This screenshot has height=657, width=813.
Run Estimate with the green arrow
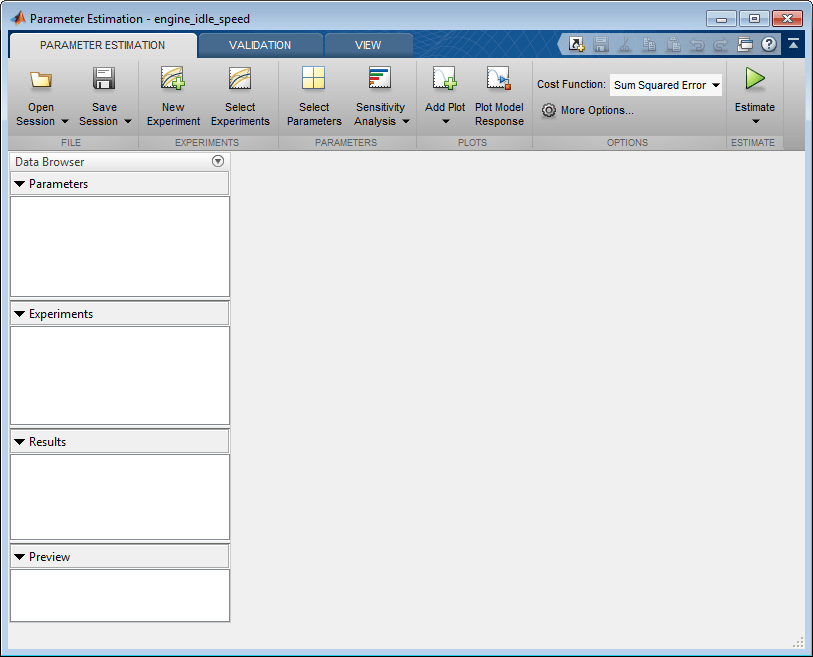(x=755, y=79)
